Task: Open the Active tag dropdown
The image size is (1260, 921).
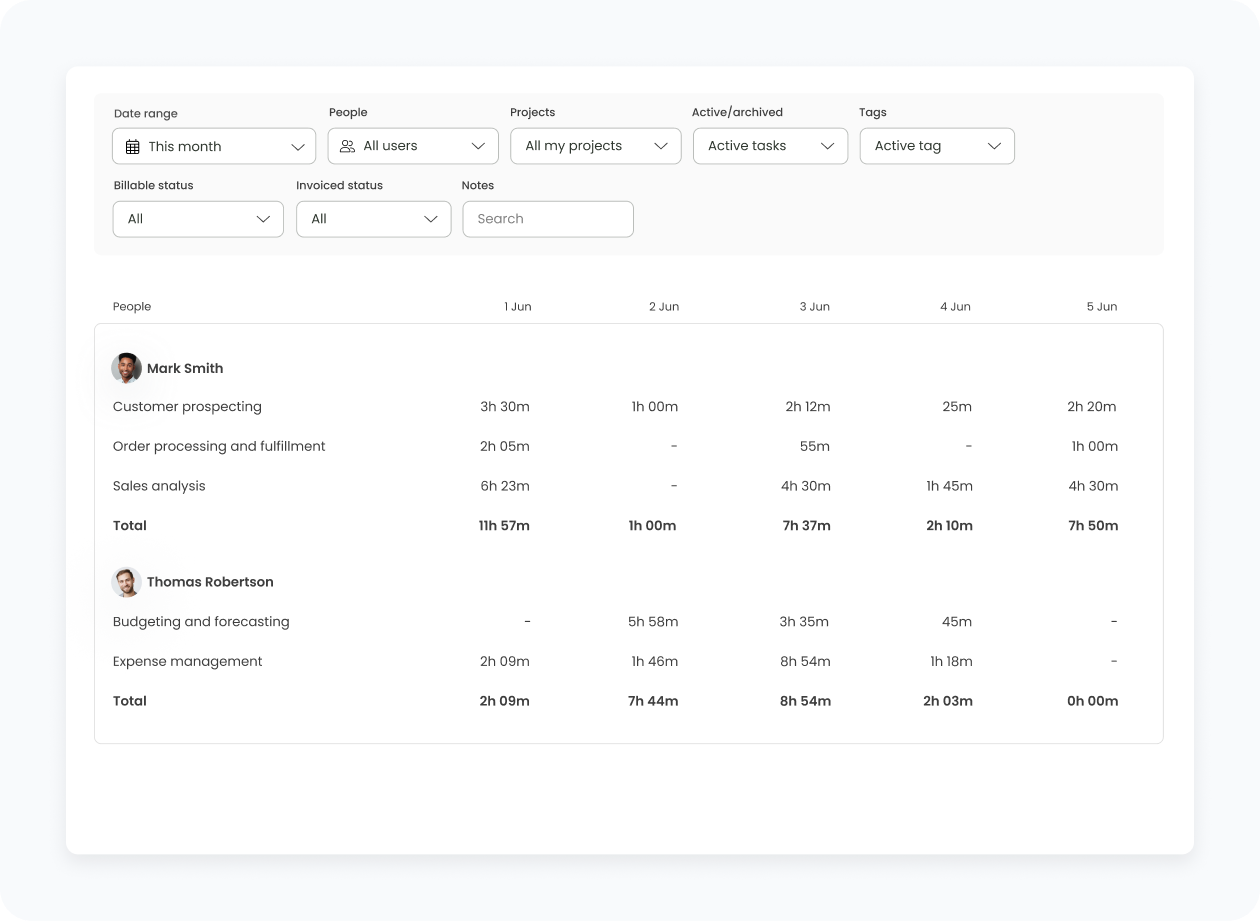Action: coord(936,146)
